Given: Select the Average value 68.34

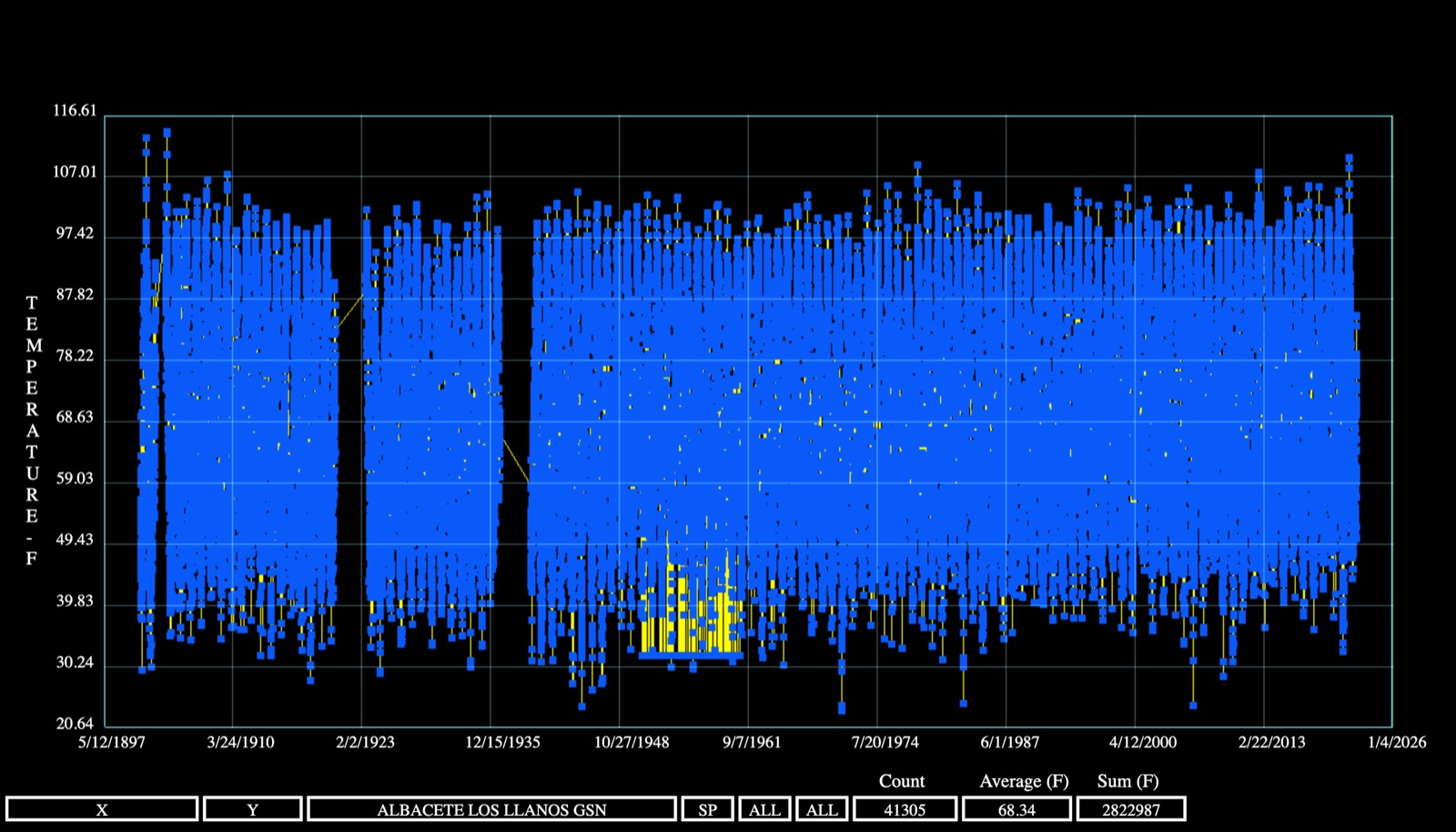Looking at the screenshot, I should coord(1016,809).
